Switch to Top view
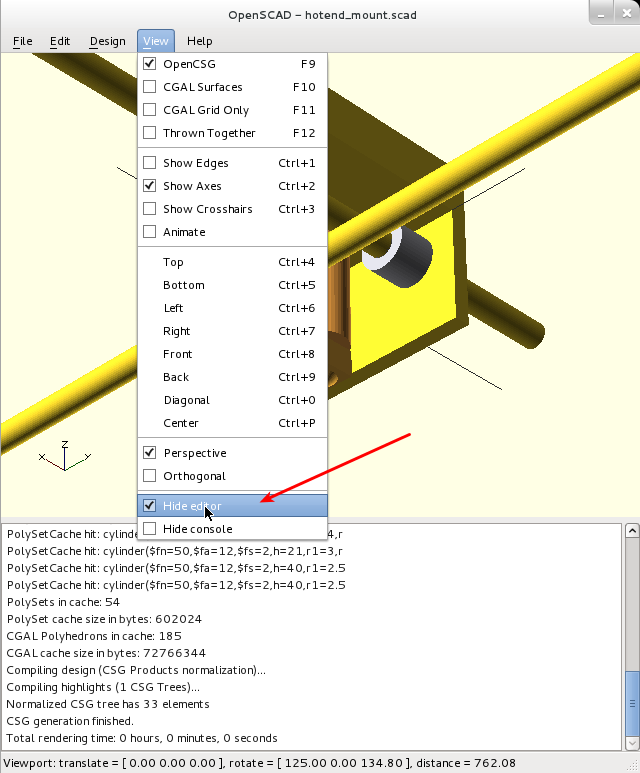The width and height of the screenshot is (640, 773). tap(232, 262)
